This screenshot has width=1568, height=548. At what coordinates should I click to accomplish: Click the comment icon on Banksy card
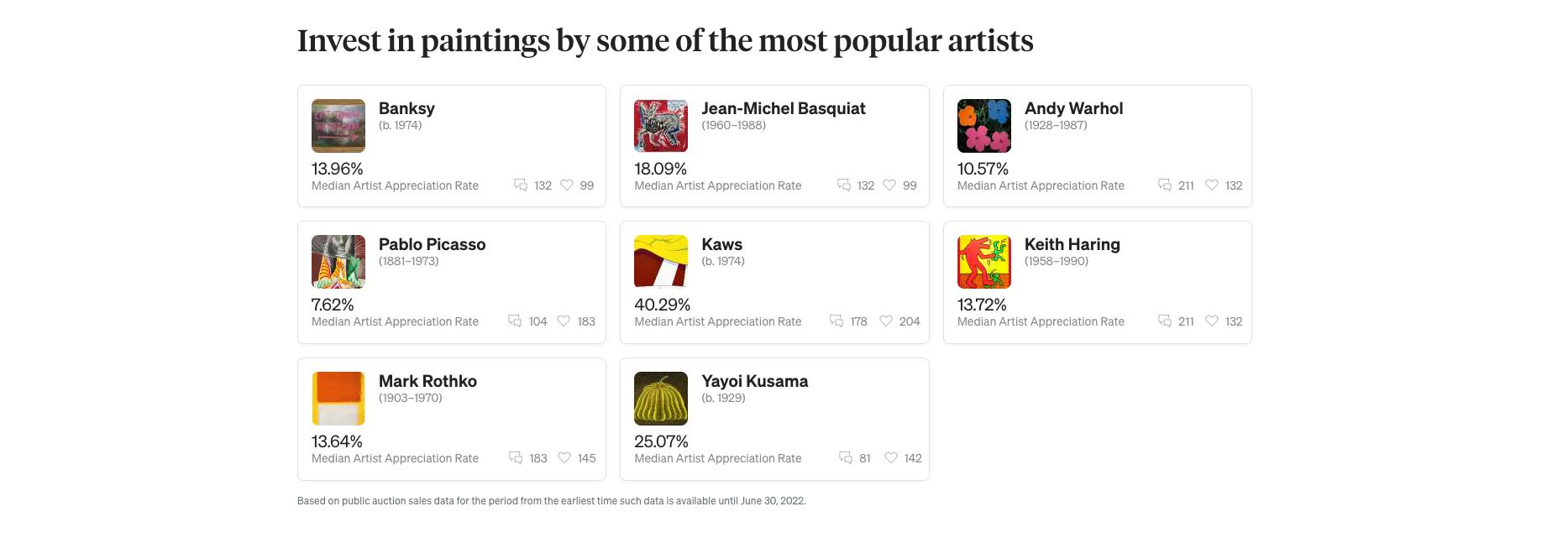click(x=521, y=185)
